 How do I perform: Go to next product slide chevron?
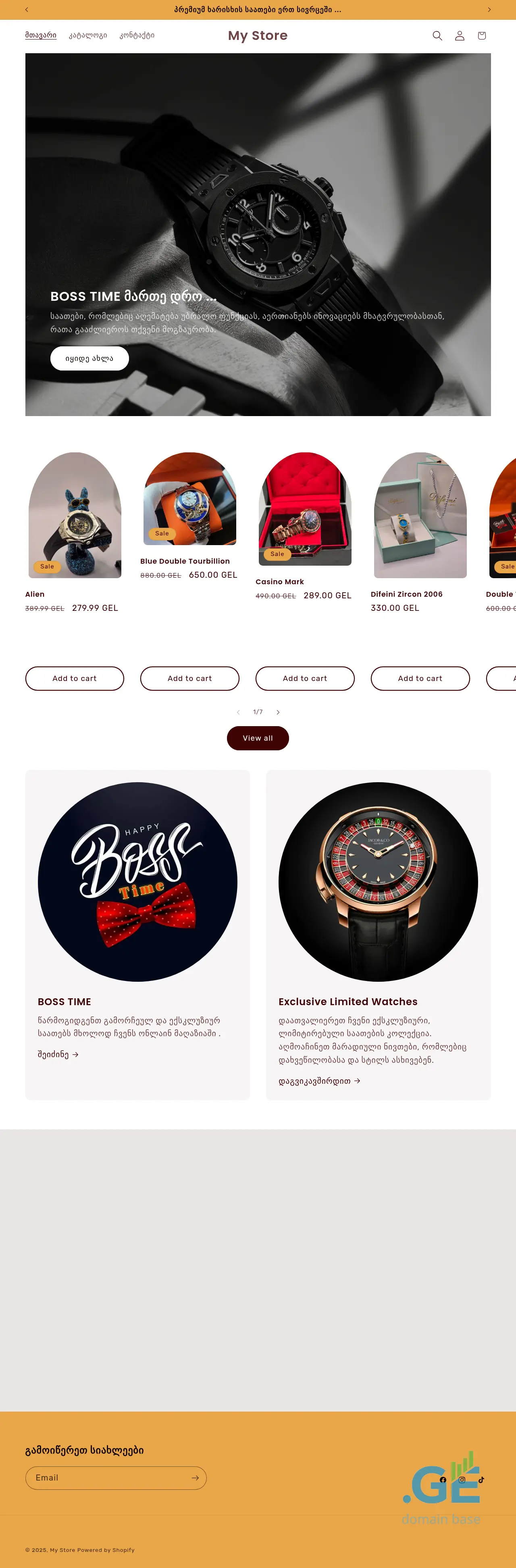point(278,712)
